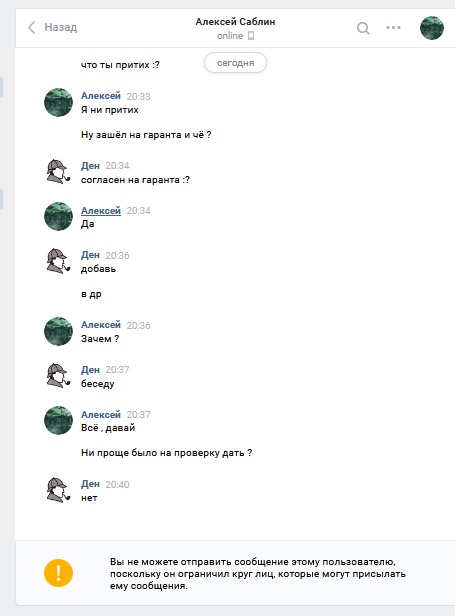Click the 20:40 timestamp of last message
Viewport: 455px width, 616px height.
click(x=117, y=484)
